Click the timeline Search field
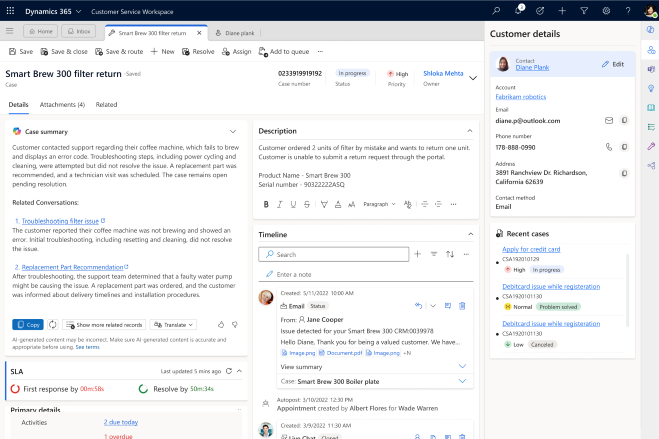Screen dimensions: 659x439 (x=334, y=254)
